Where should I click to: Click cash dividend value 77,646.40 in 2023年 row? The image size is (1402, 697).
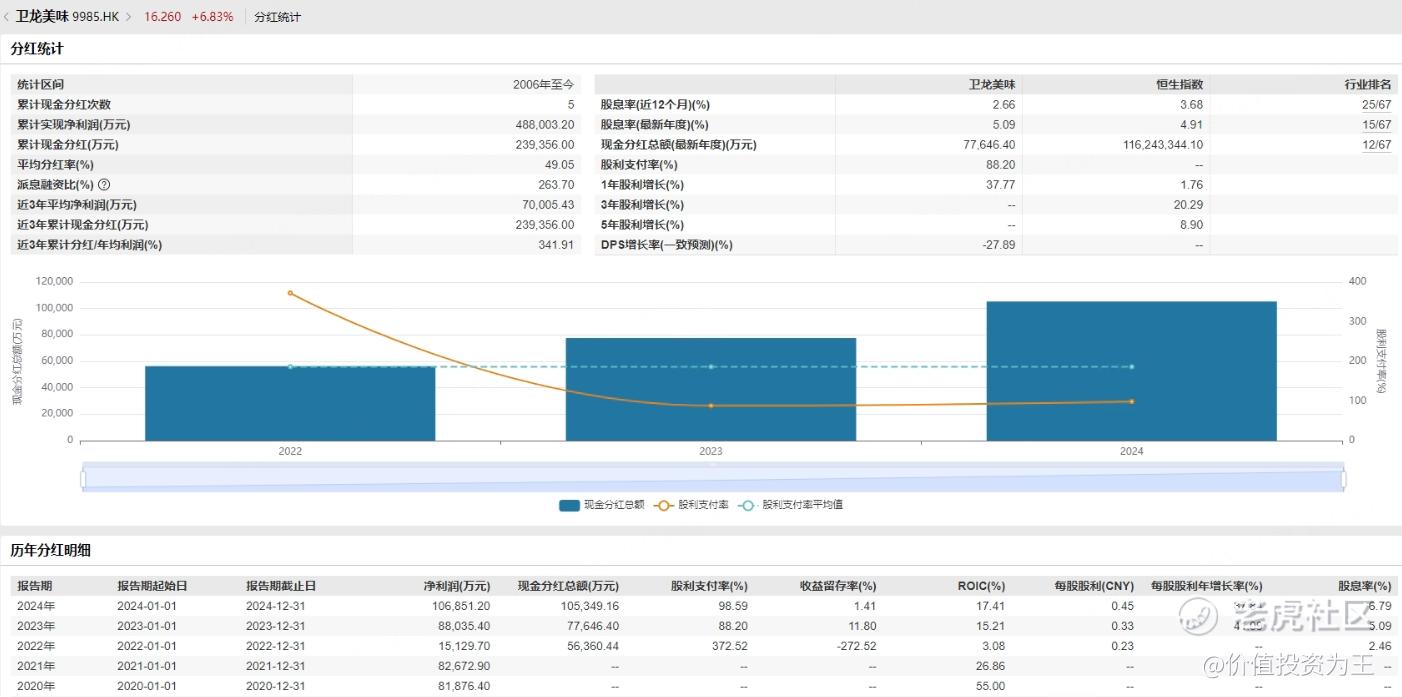(592, 626)
